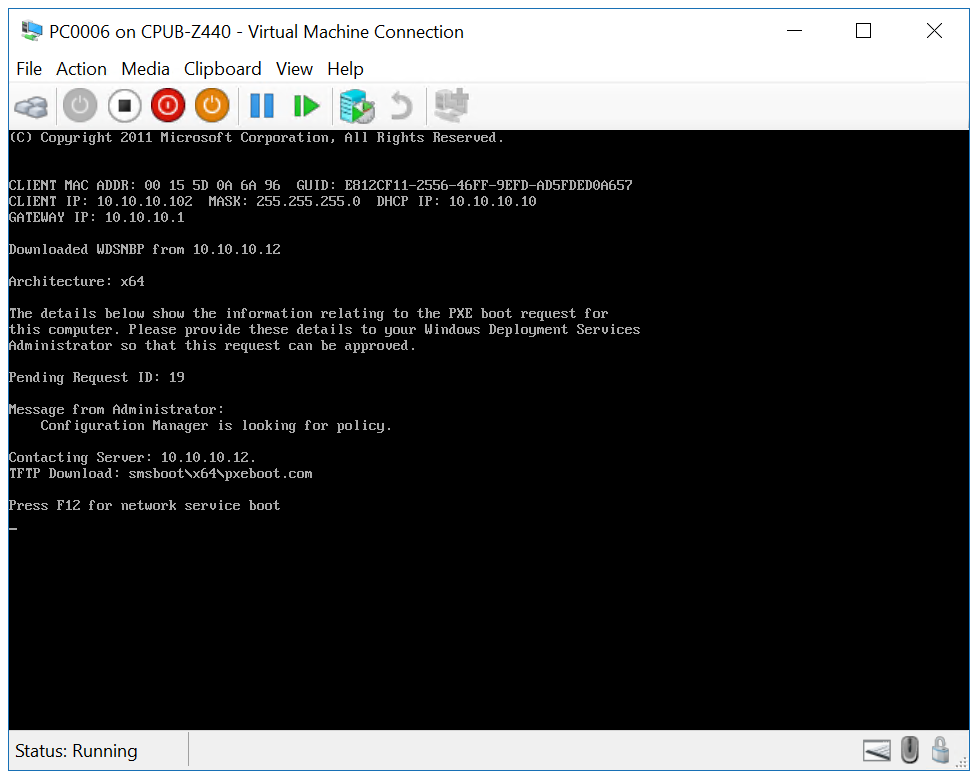Revert the VM using the curved arrow icon
This screenshot has height=781, width=979.
pyautogui.click(x=400, y=105)
